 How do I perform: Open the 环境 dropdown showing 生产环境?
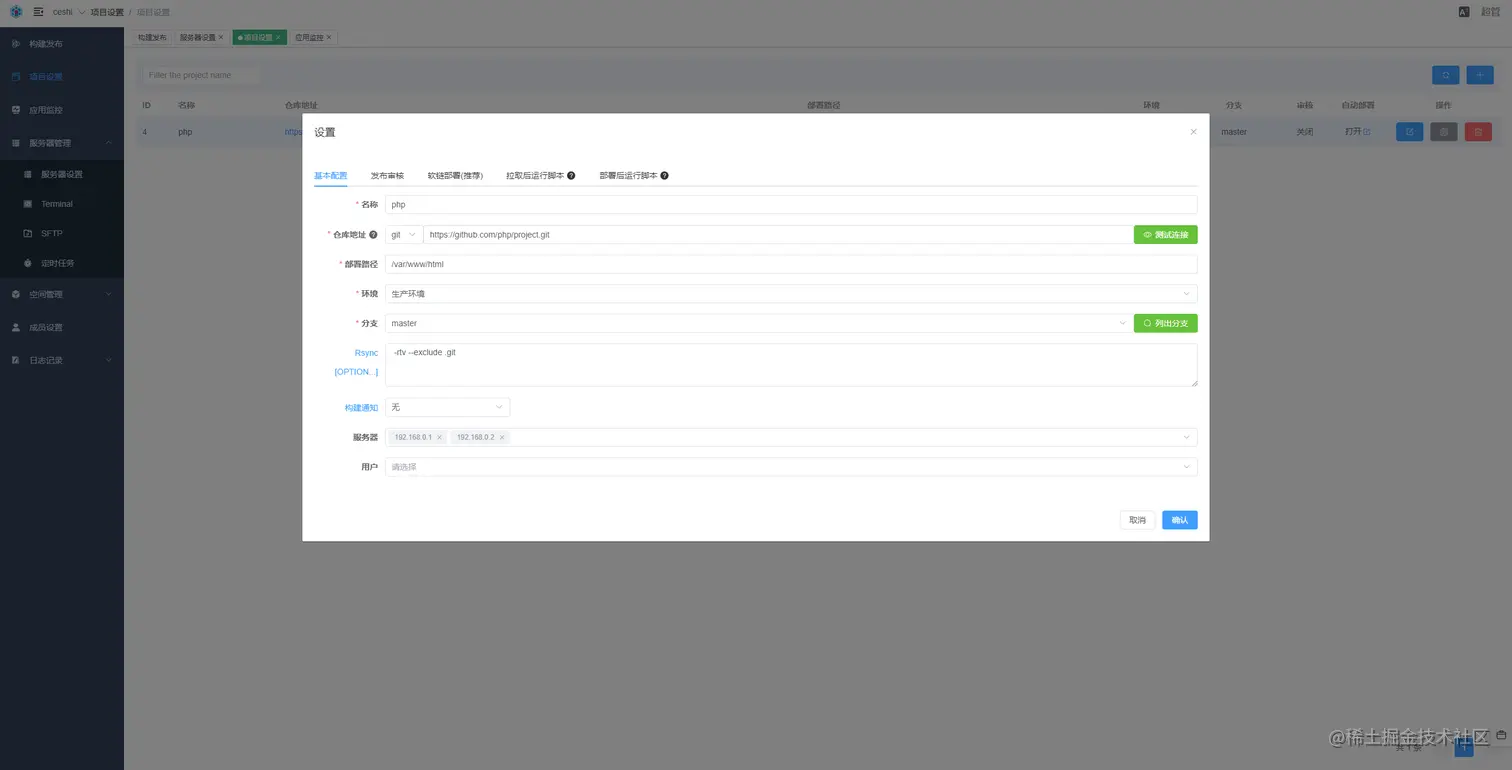tap(791, 294)
